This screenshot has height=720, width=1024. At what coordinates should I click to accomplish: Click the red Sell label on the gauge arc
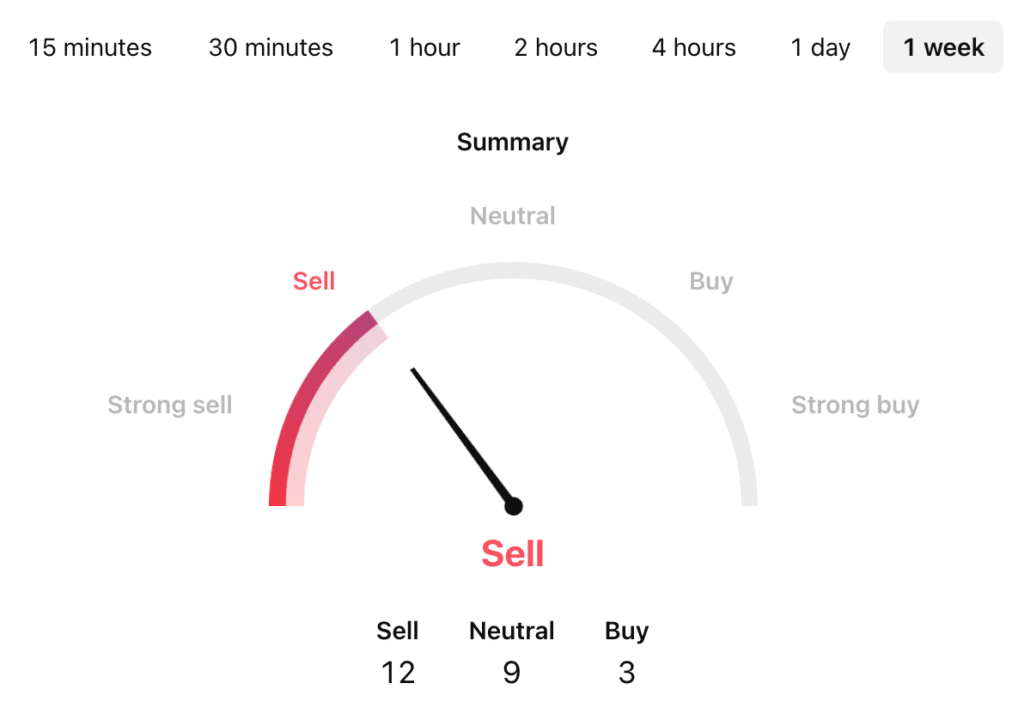pyautogui.click(x=314, y=282)
